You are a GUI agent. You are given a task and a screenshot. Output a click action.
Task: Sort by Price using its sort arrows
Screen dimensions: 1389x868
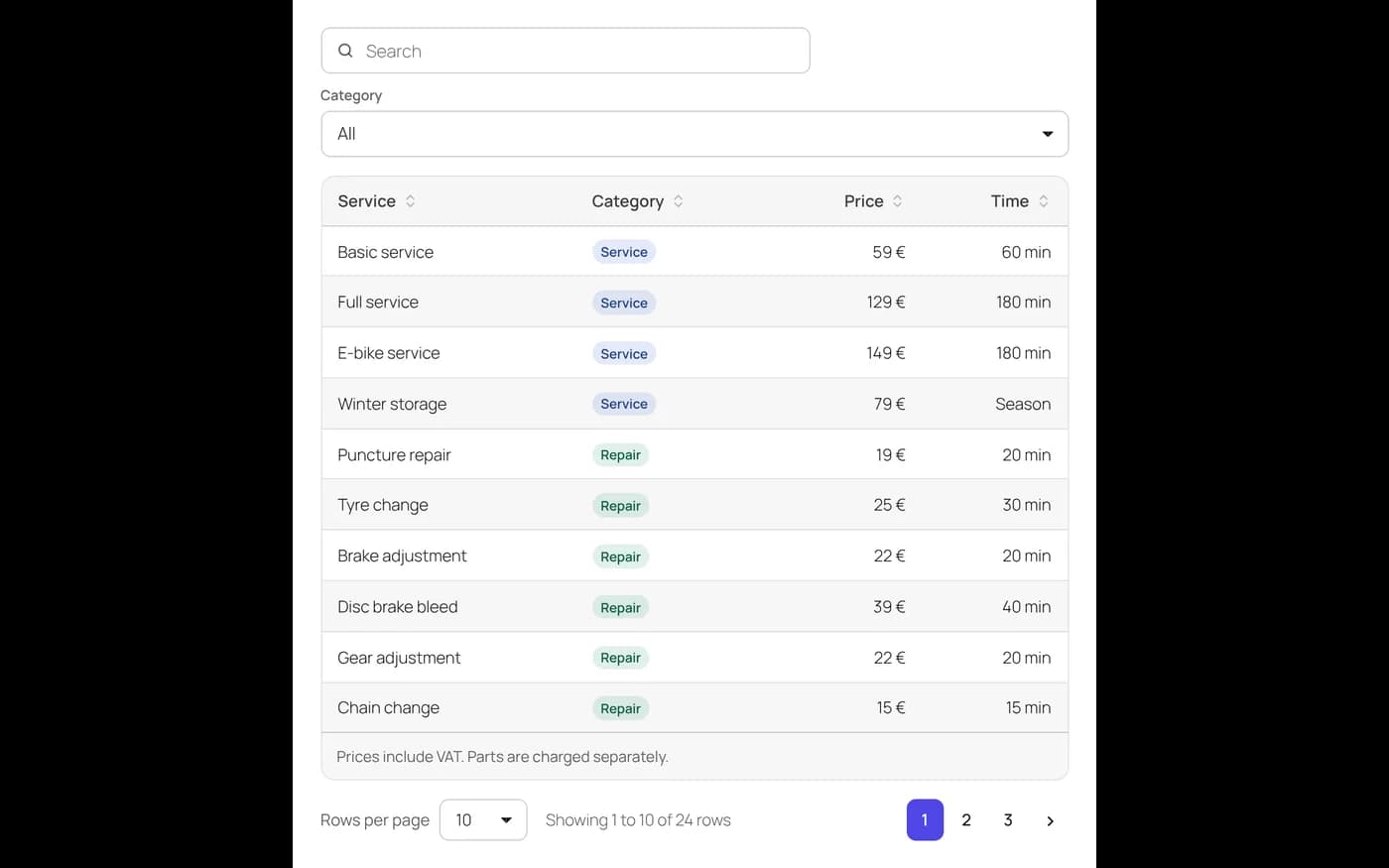pyautogui.click(x=898, y=201)
